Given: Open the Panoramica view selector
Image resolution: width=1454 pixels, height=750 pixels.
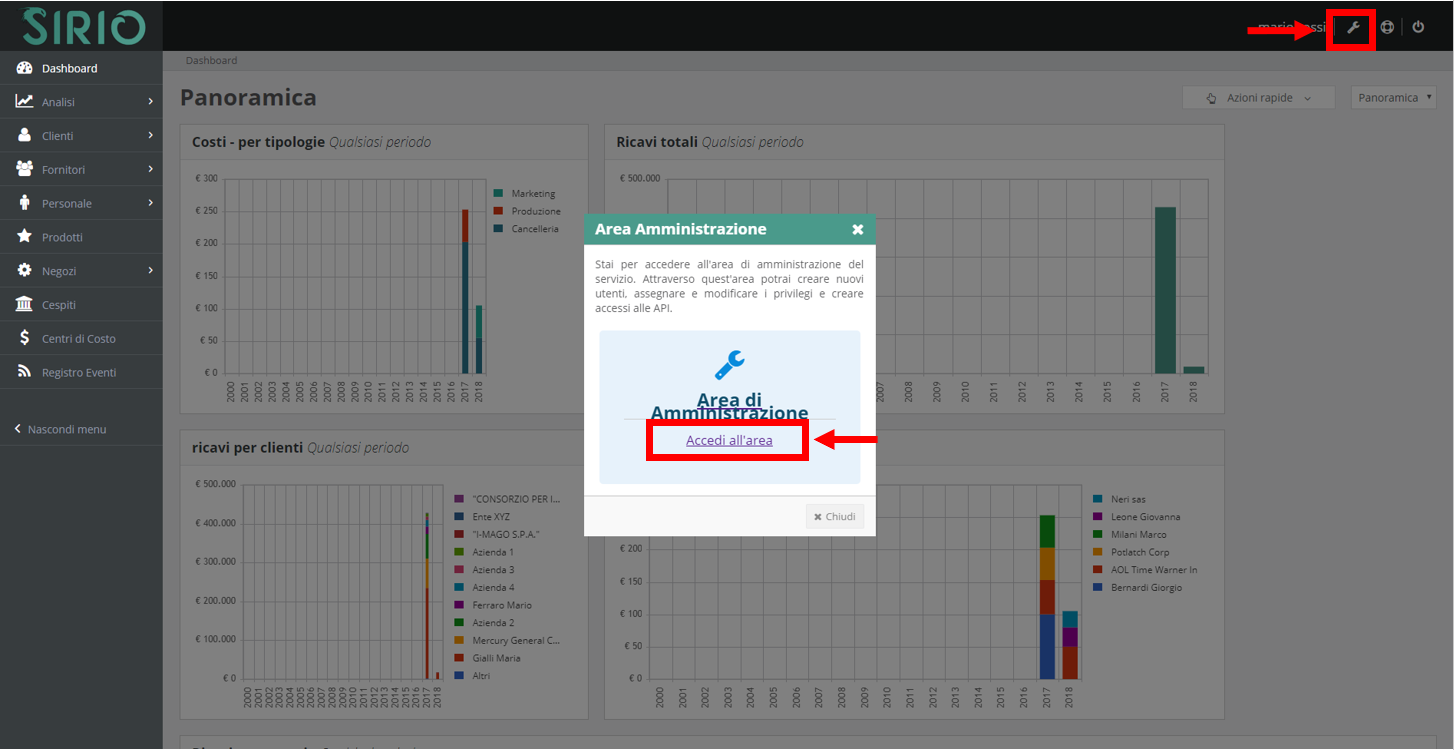Looking at the screenshot, I should [x=1393, y=97].
